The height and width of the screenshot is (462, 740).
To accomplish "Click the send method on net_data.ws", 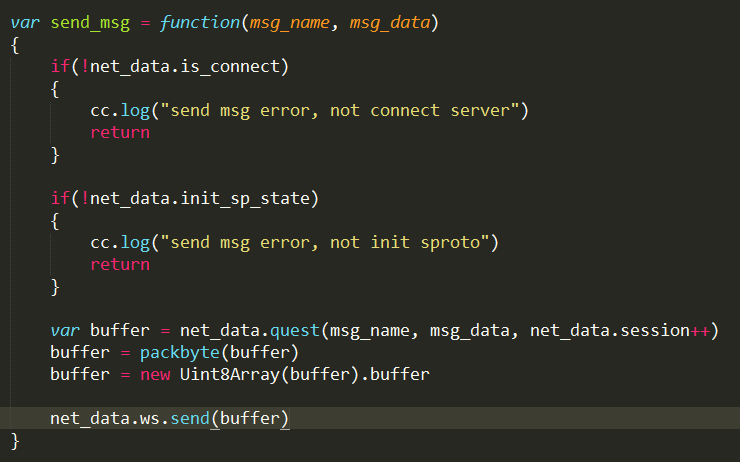I will click(x=188, y=419).
